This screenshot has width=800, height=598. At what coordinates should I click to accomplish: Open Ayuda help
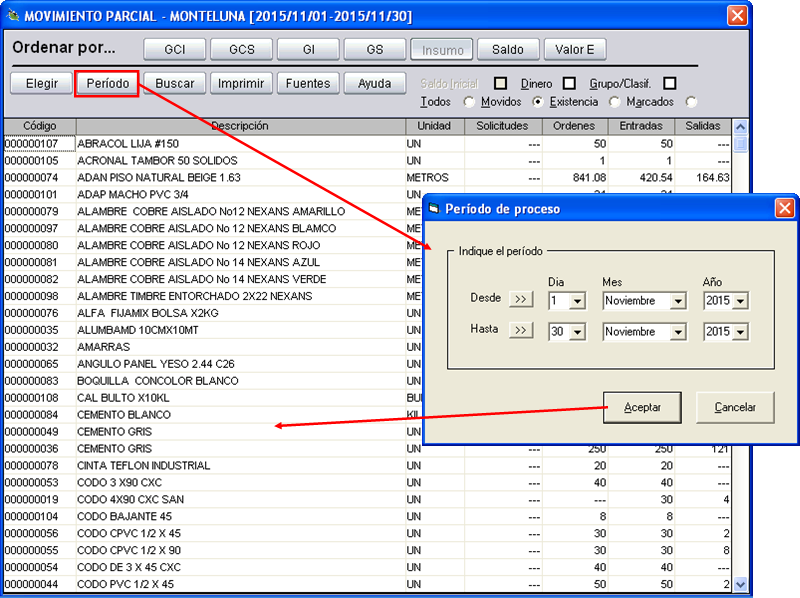tap(375, 84)
